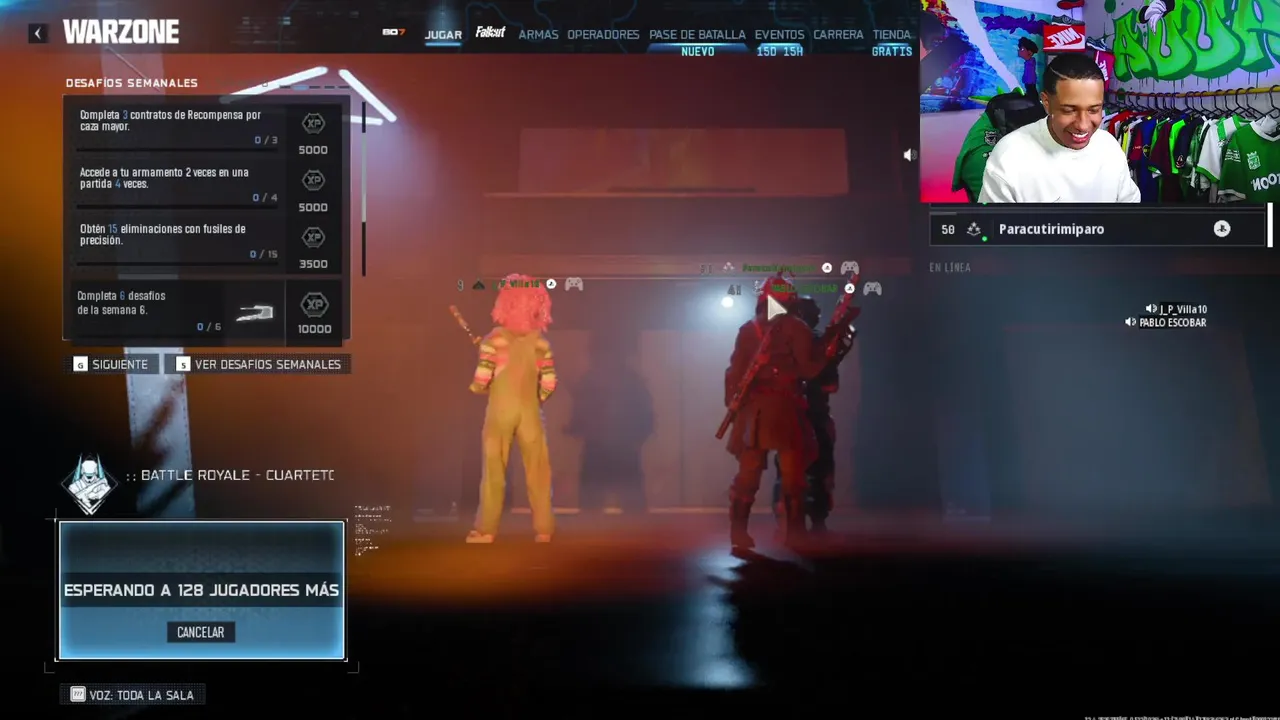Viewport: 1280px width, 720px height.
Task: Click the controller icon on J_P_Villa10's nameplate
Action: [x=574, y=285]
